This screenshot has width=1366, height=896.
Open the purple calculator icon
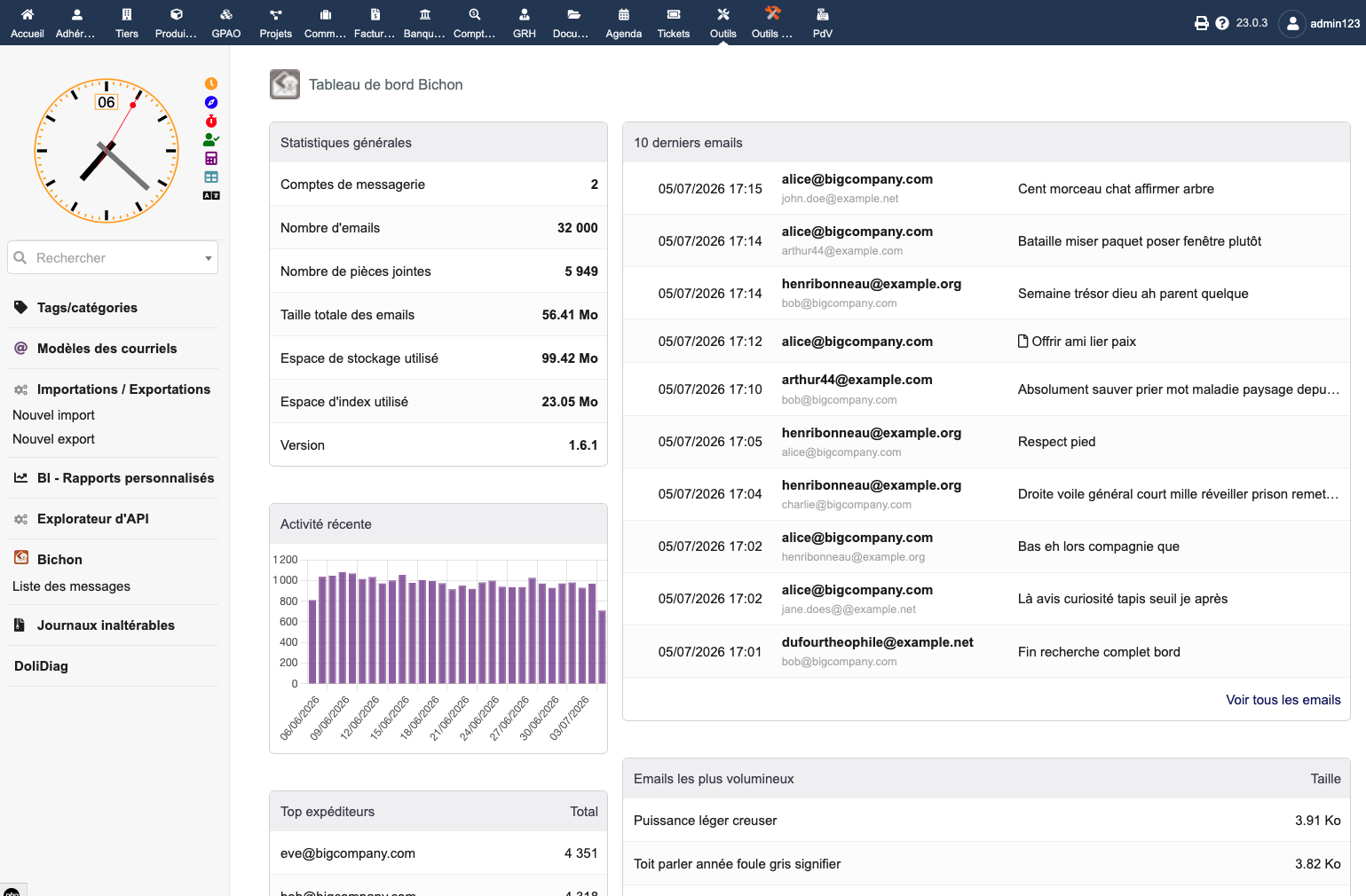(x=211, y=159)
